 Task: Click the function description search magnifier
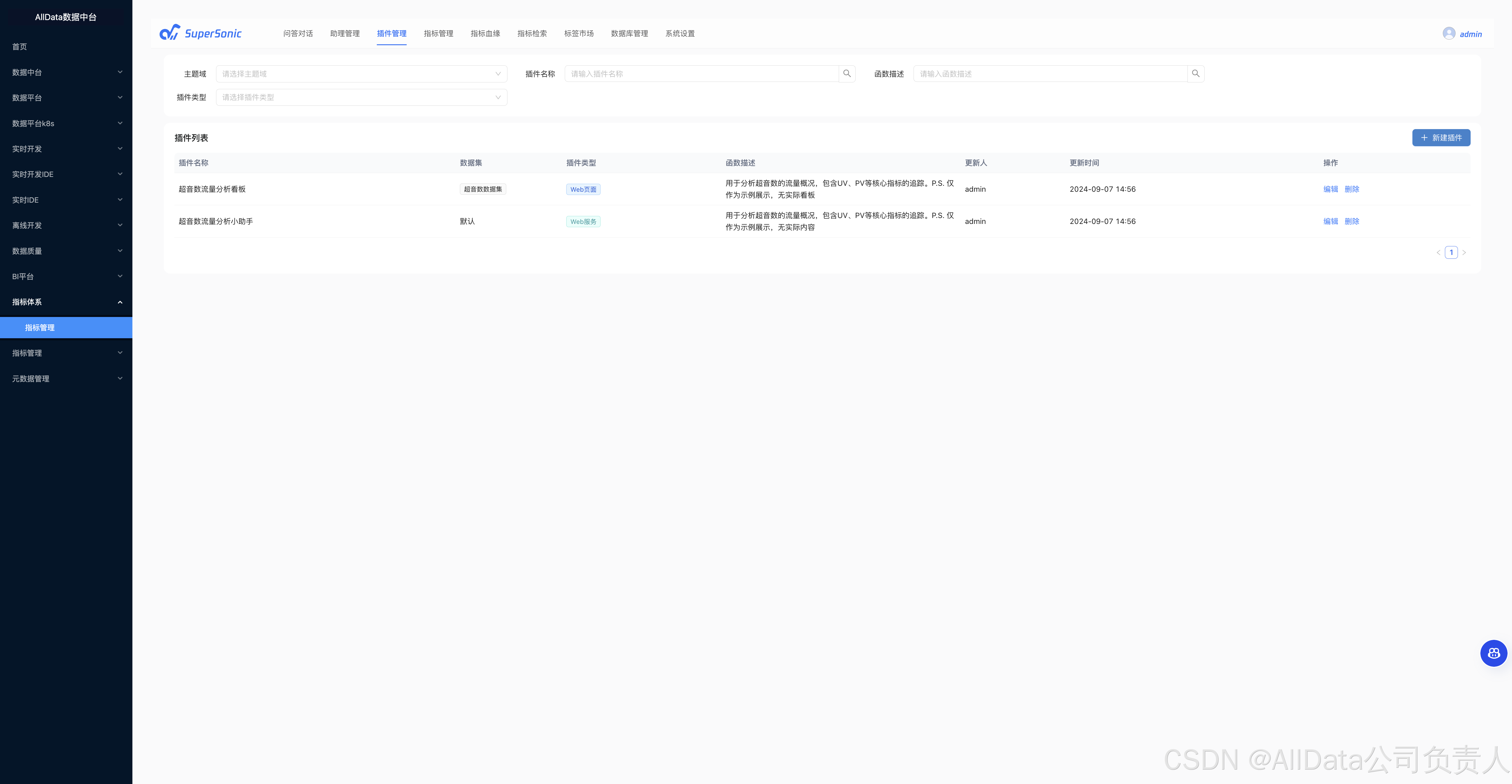[1196, 74]
